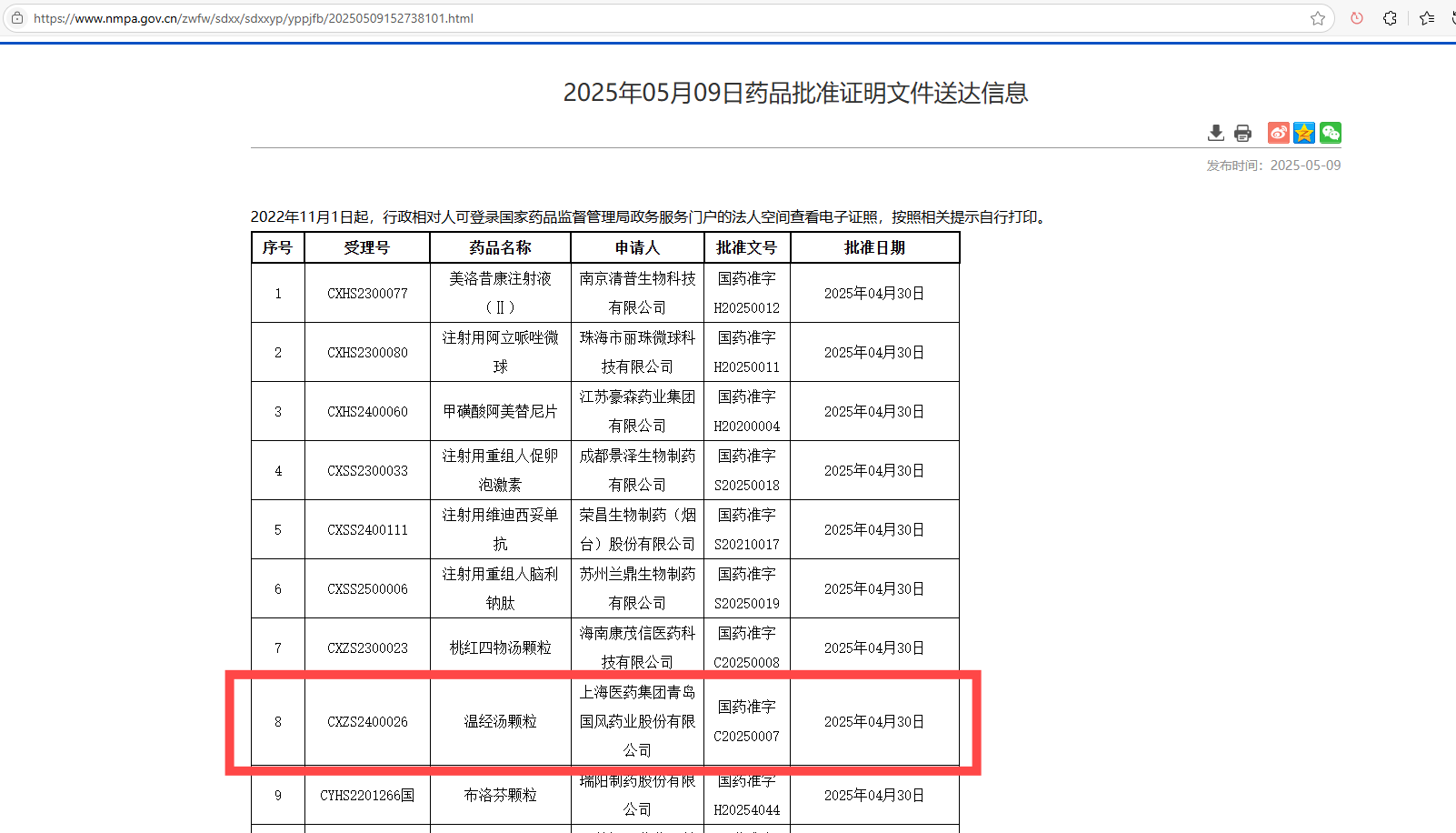Open the favorites list star icon

point(1423,17)
